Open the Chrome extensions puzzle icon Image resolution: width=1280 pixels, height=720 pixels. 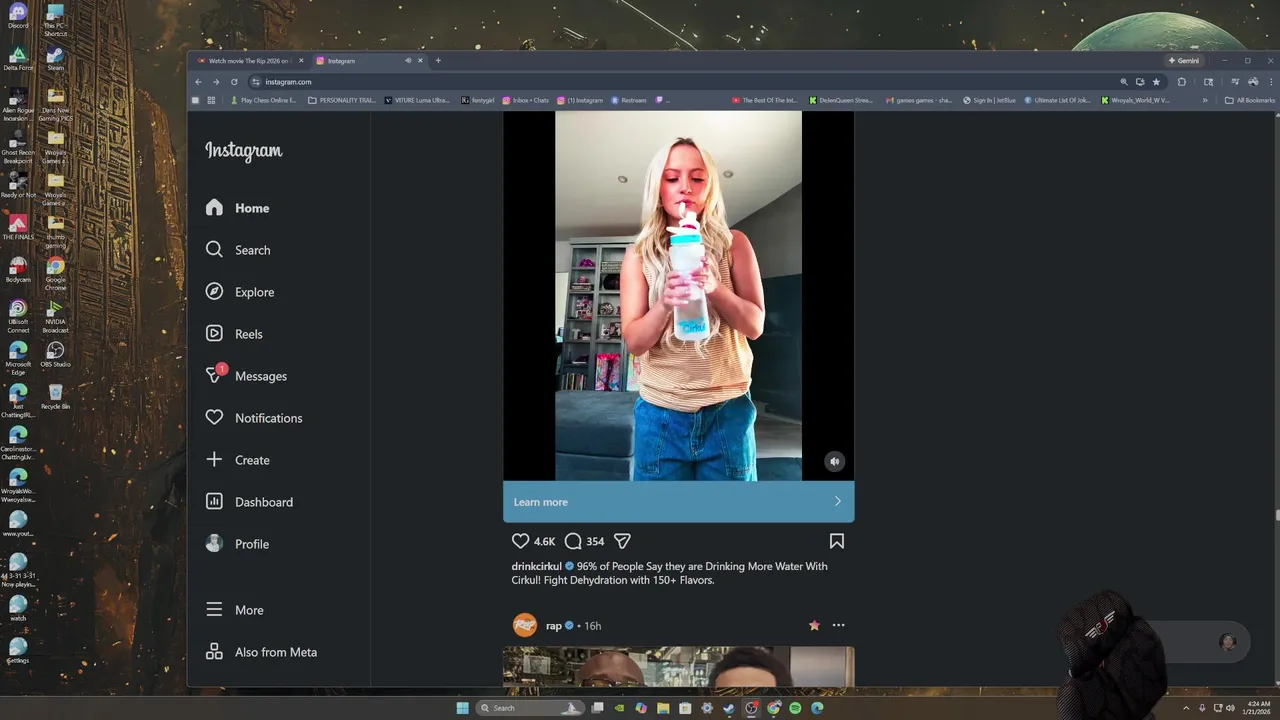click(x=1182, y=82)
